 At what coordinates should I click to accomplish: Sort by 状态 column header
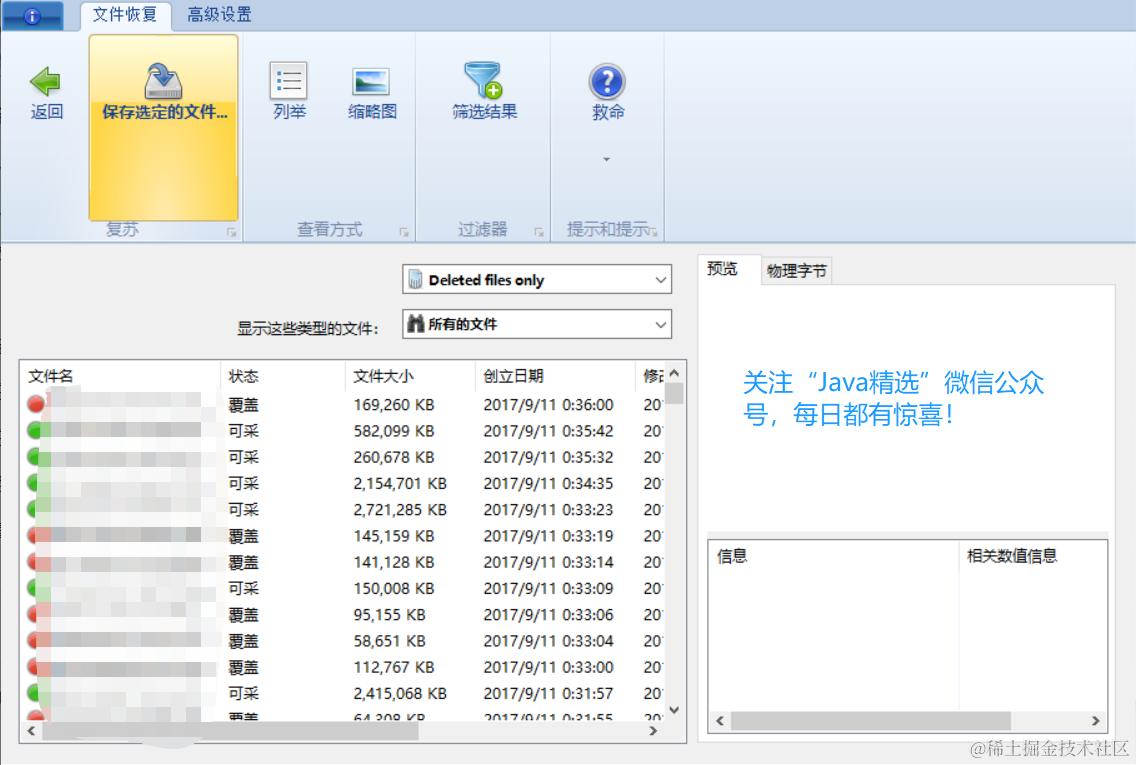click(283, 376)
